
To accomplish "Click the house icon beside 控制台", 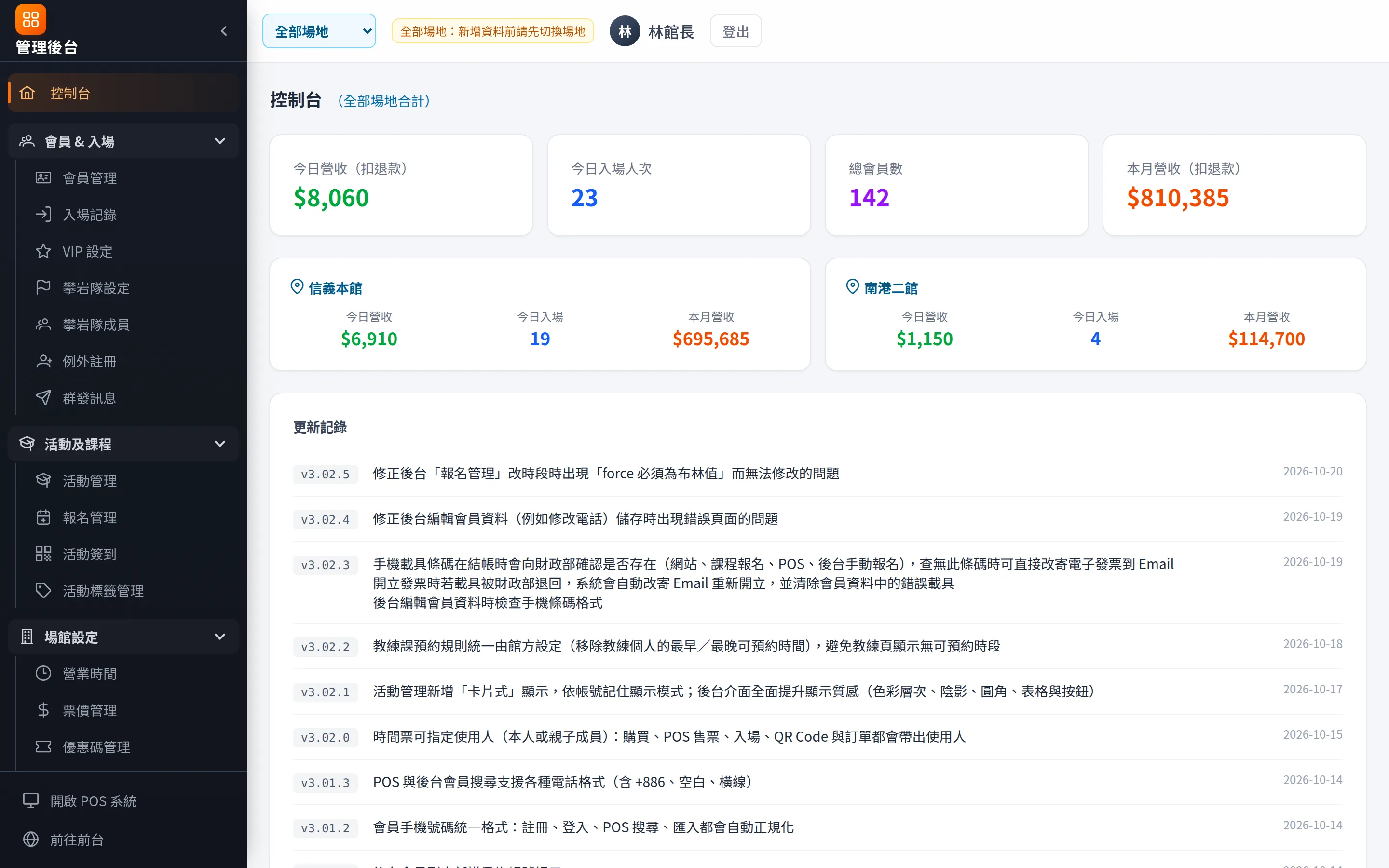I will tap(27, 93).
